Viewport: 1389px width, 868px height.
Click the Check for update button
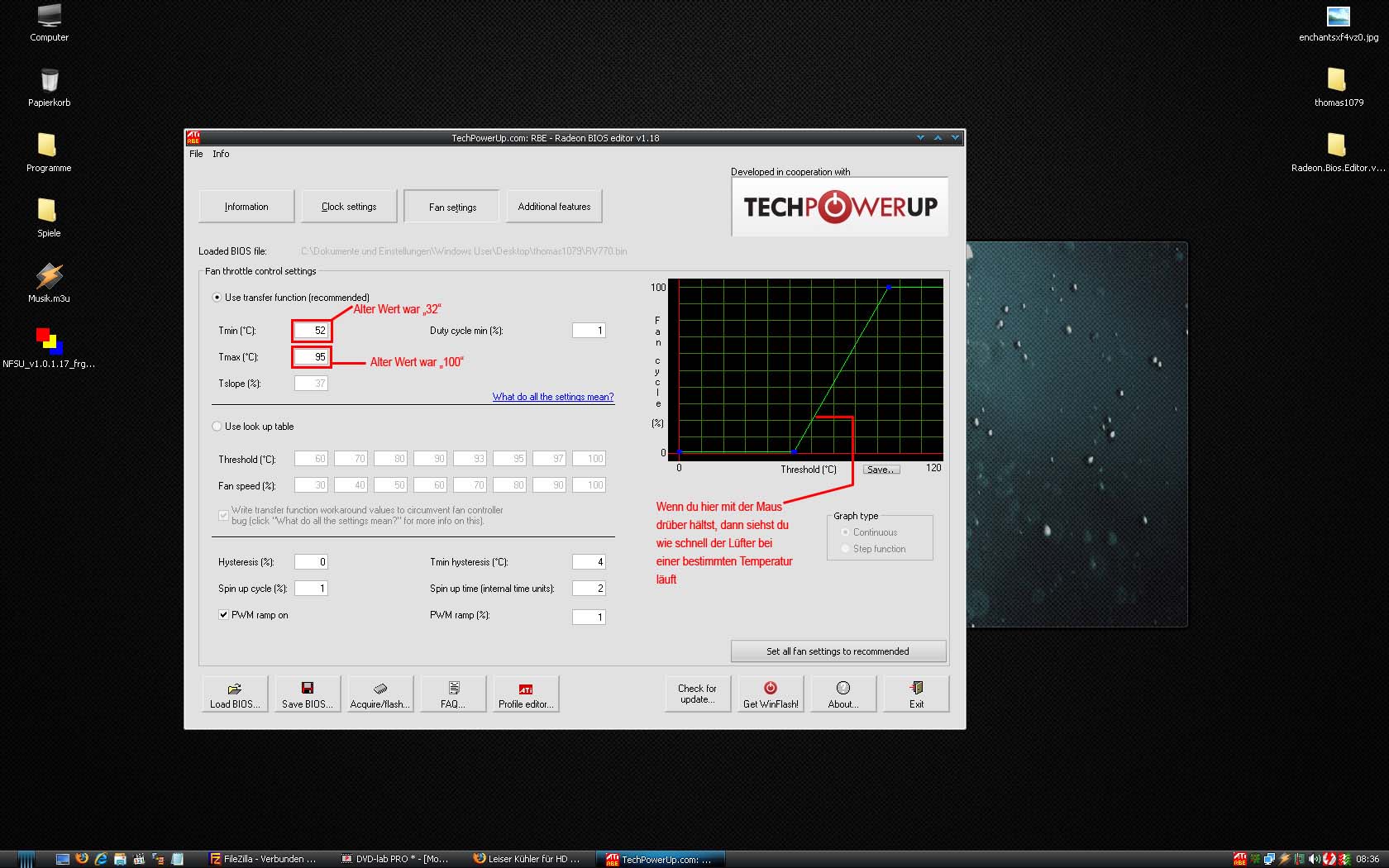[x=698, y=694]
